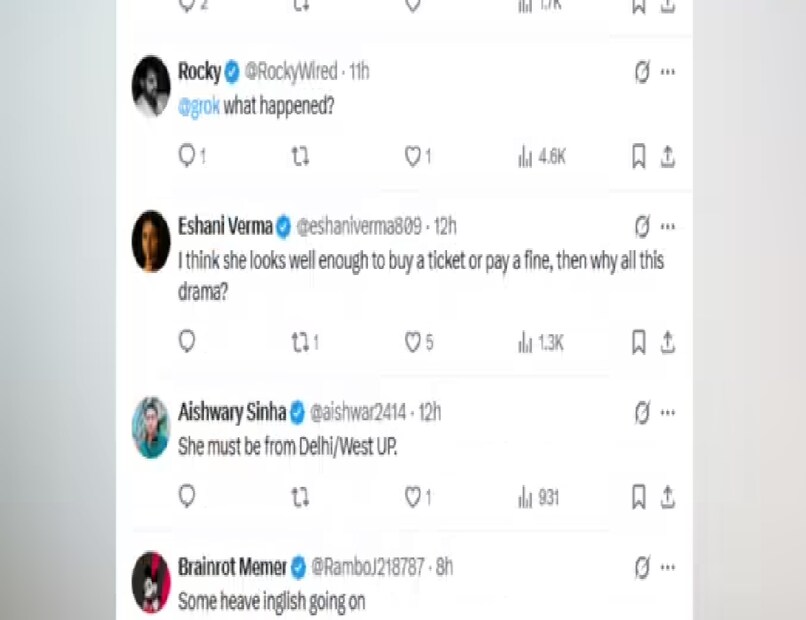Bookmark Aishwary Sinha's tweet
Image resolution: width=806 pixels, height=620 pixels.
pos(638,497)
